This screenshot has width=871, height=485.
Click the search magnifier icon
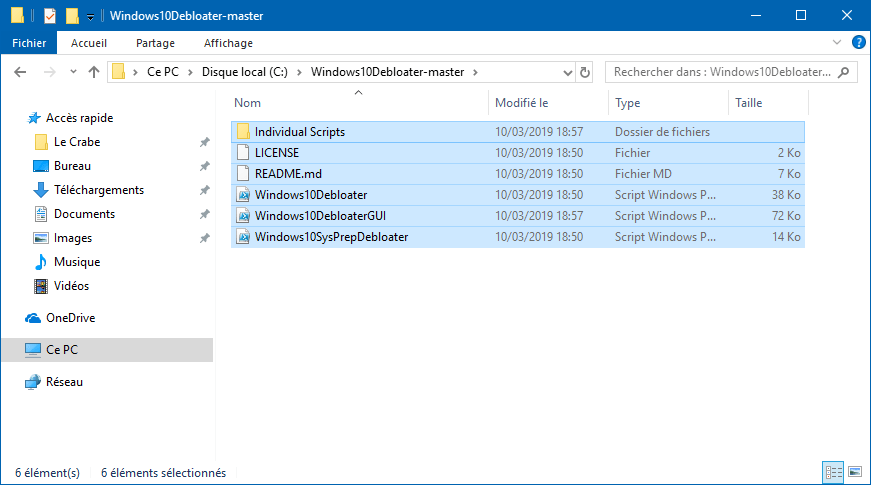[x=844, y=72]
